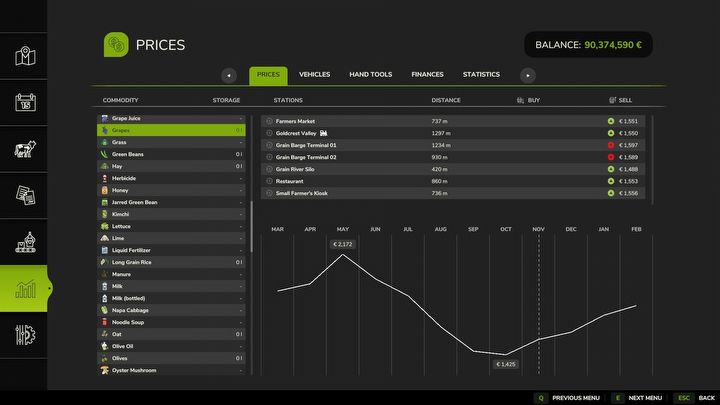Toggle the Farmers Market station marker circle
Image resolution: width=720 pixels, height=405 pixels.
click(269, 121)
